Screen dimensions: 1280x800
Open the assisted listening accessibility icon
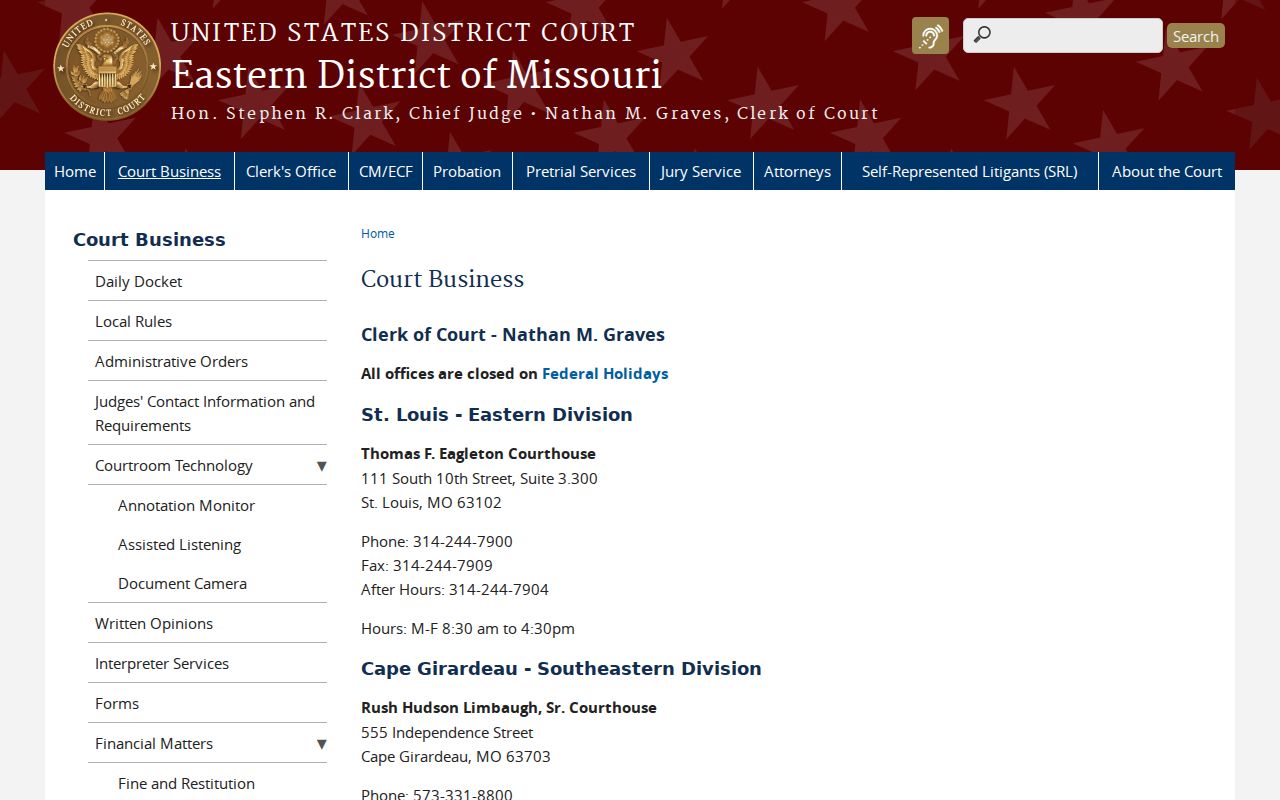(930, 36)
